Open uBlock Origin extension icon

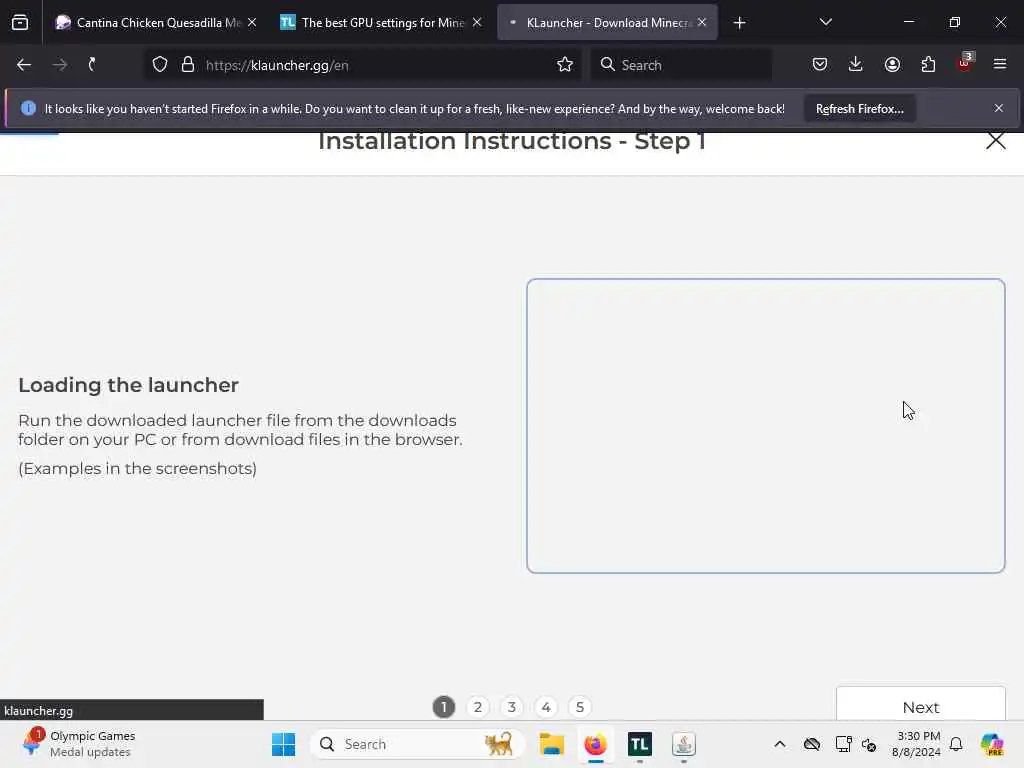pos(965,63)
